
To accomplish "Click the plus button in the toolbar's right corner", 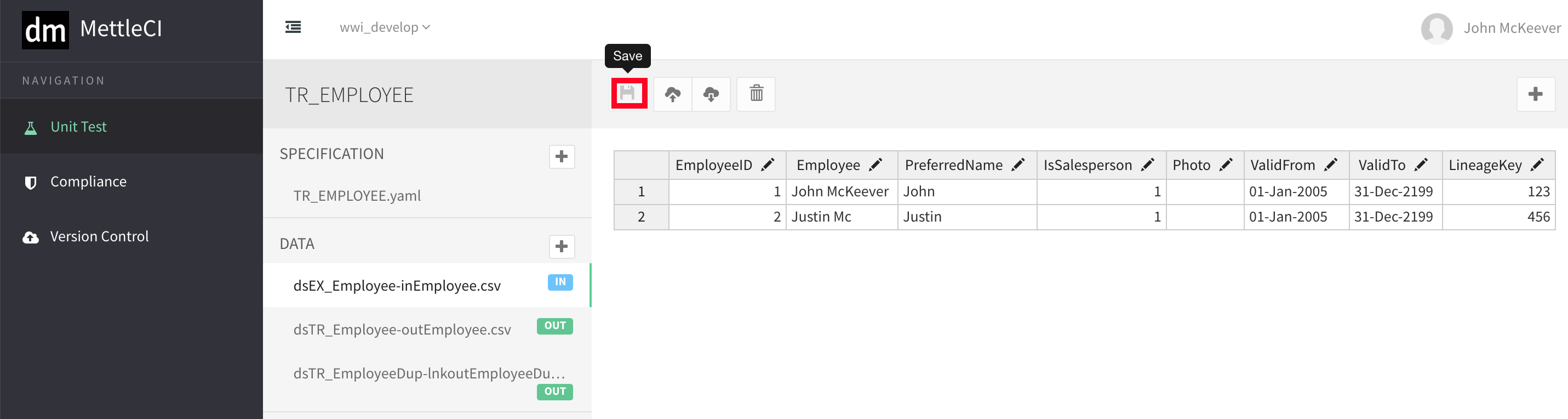I will [1535, 94].
